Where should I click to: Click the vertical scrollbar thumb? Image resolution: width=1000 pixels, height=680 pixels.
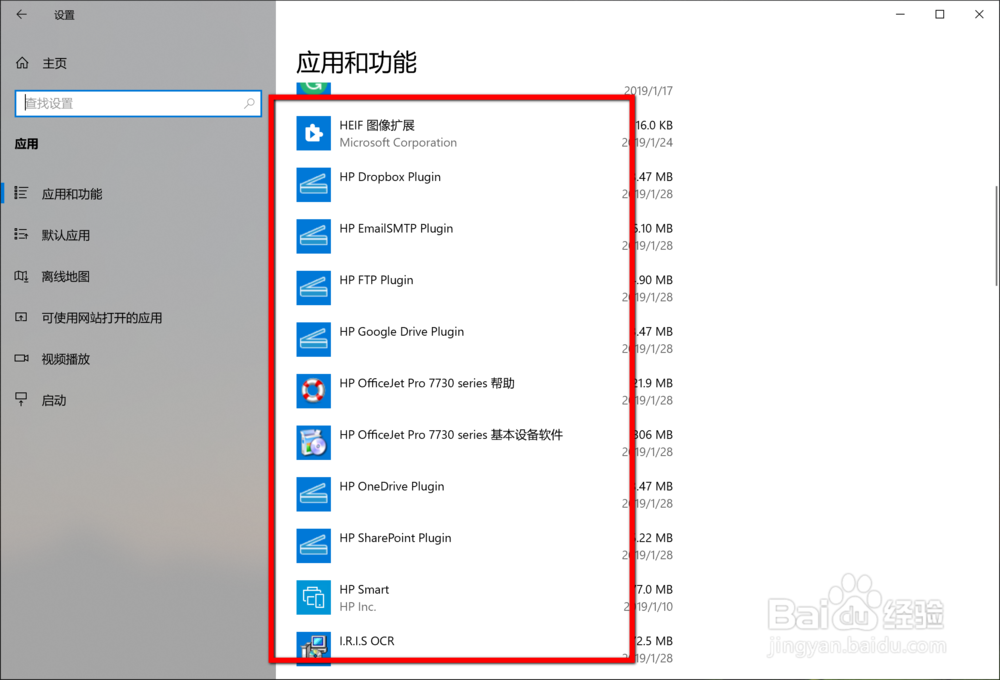pyautogui.click(x=996, y=236)
